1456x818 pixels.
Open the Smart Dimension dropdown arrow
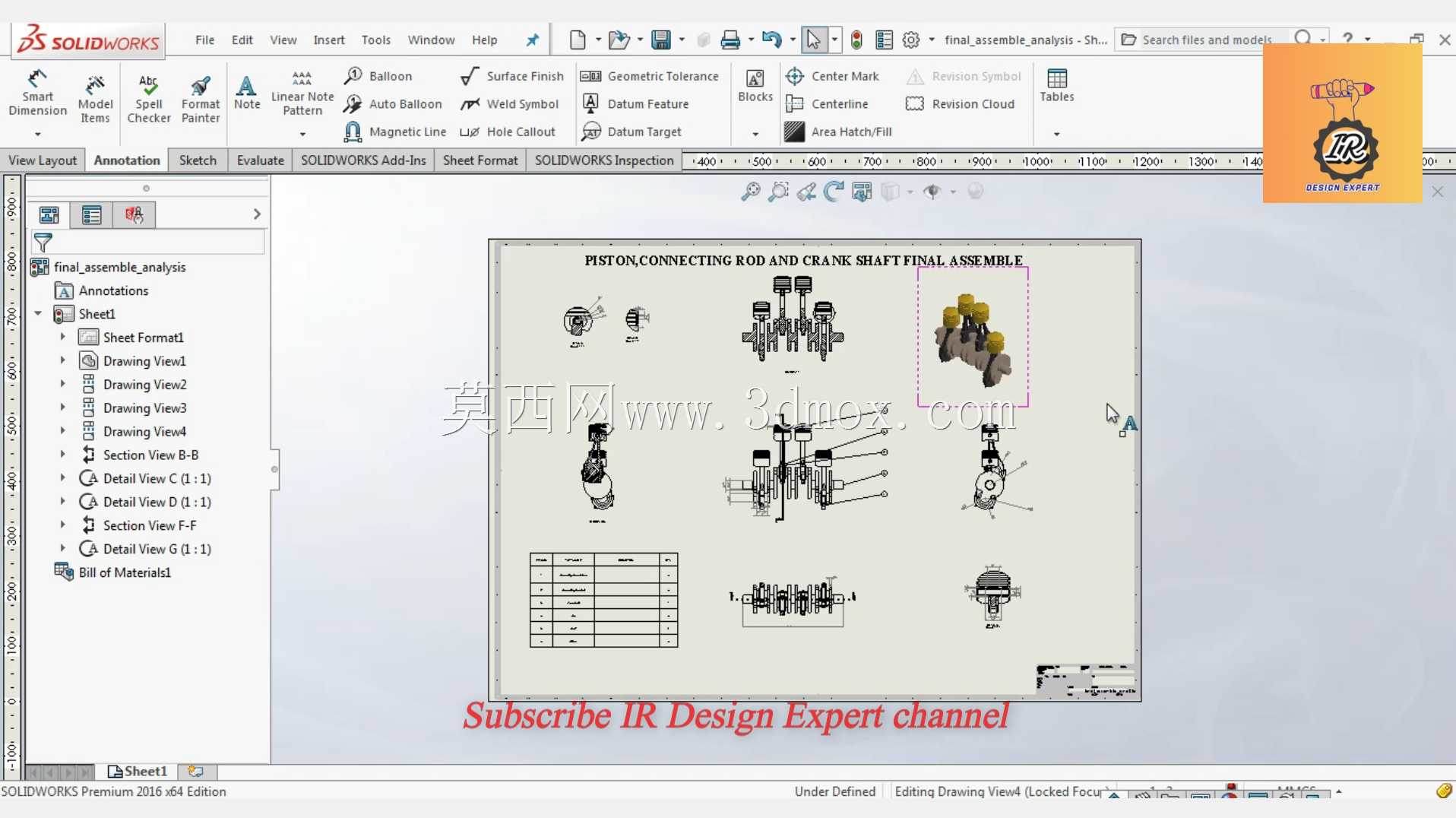[37, 135]
